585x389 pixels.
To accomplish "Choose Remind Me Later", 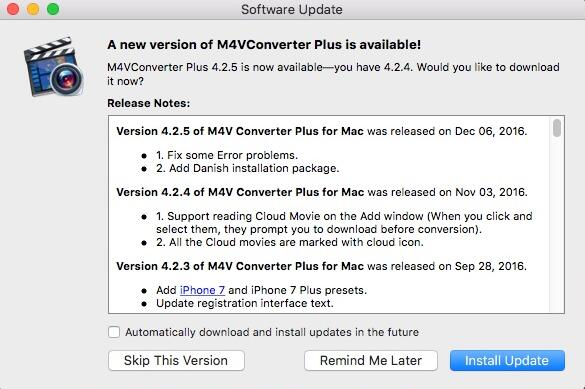I will [x=371, y=360].
